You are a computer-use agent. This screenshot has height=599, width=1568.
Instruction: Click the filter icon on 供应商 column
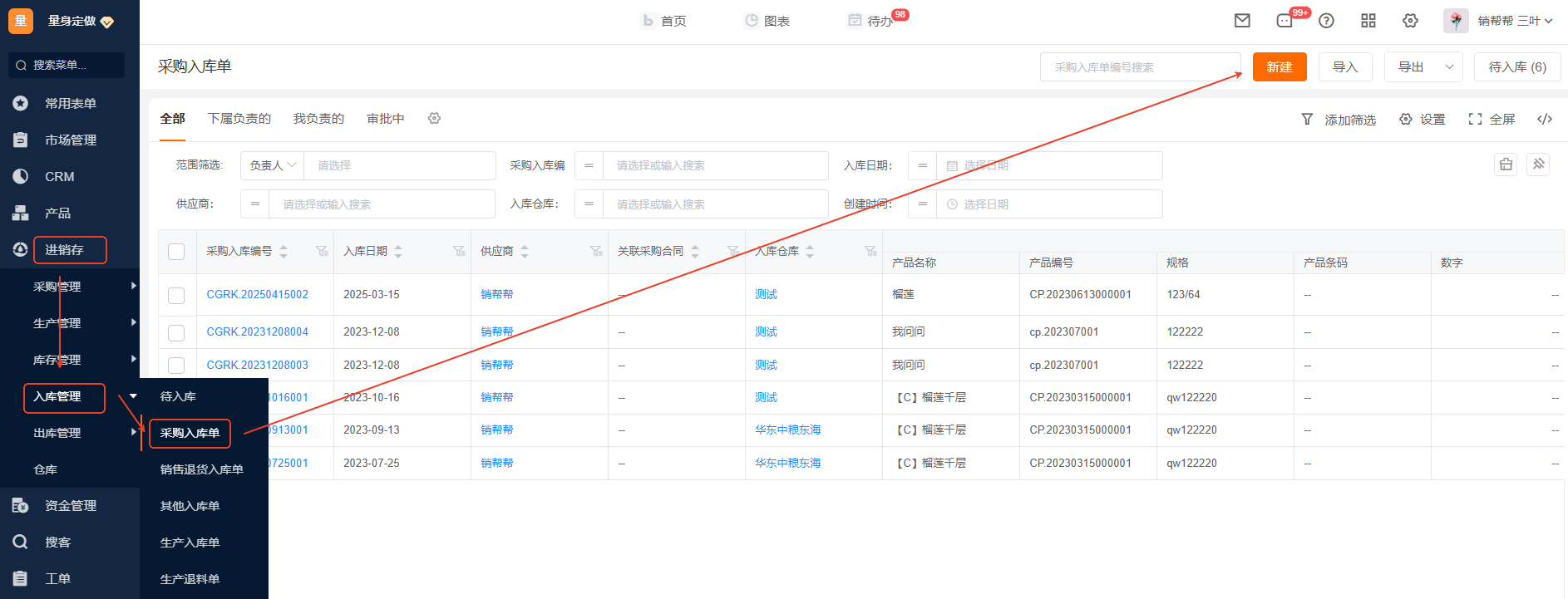point(596,251)
